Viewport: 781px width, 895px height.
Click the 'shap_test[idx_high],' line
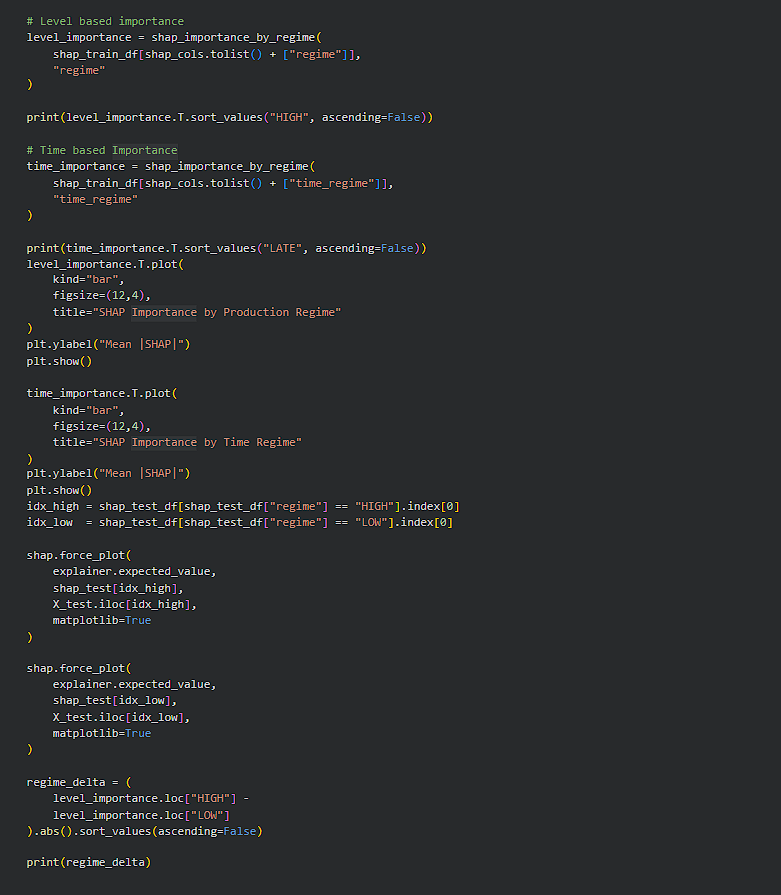(118, 588)
